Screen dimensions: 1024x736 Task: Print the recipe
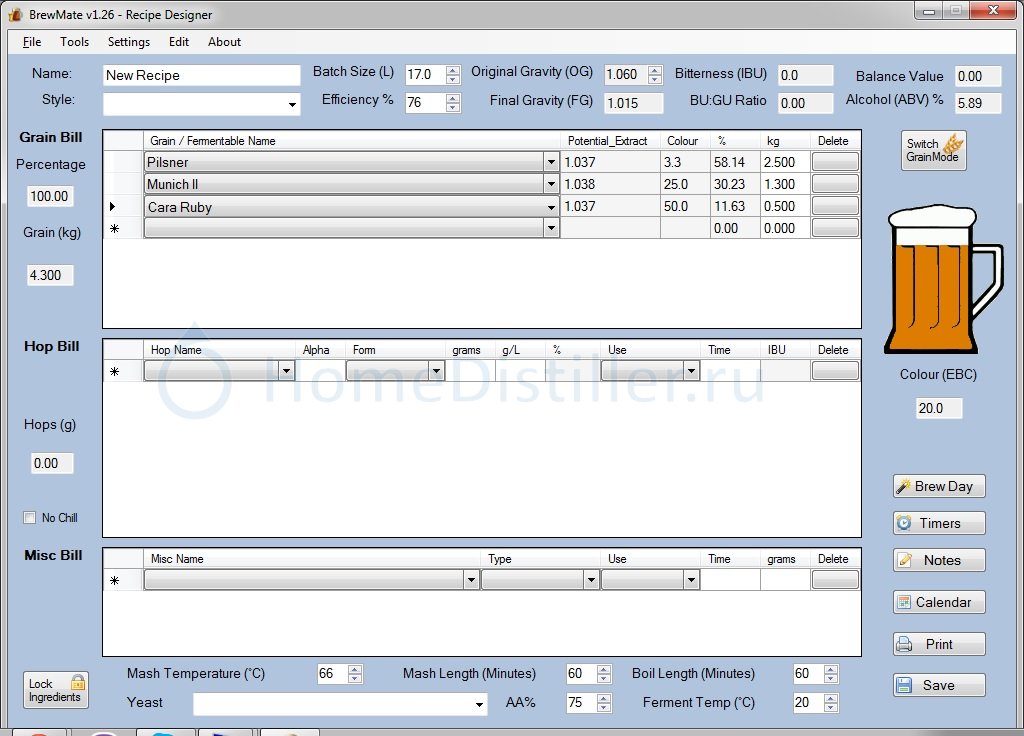939,645
